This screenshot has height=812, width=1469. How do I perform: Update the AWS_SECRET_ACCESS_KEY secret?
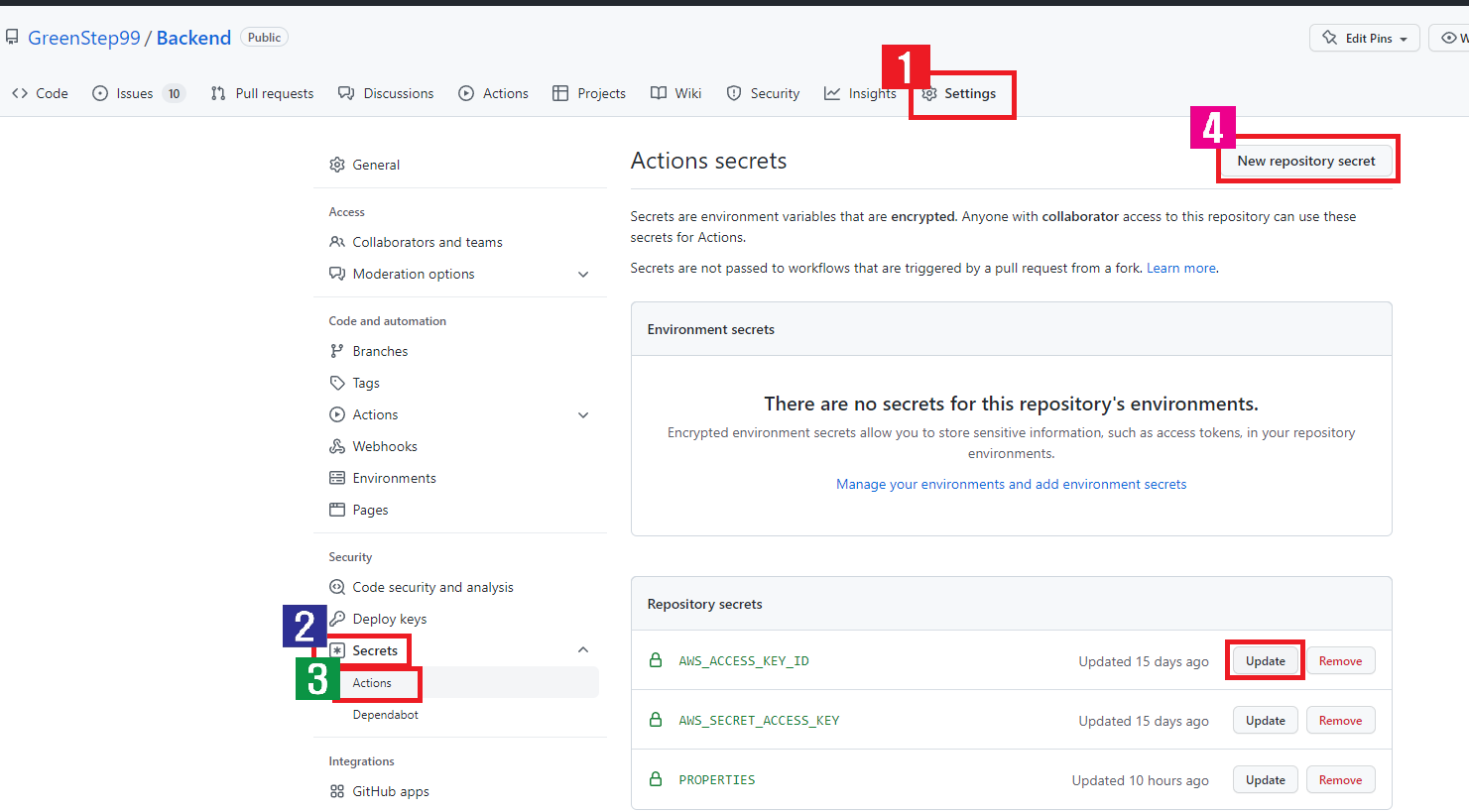(1266, 721)
